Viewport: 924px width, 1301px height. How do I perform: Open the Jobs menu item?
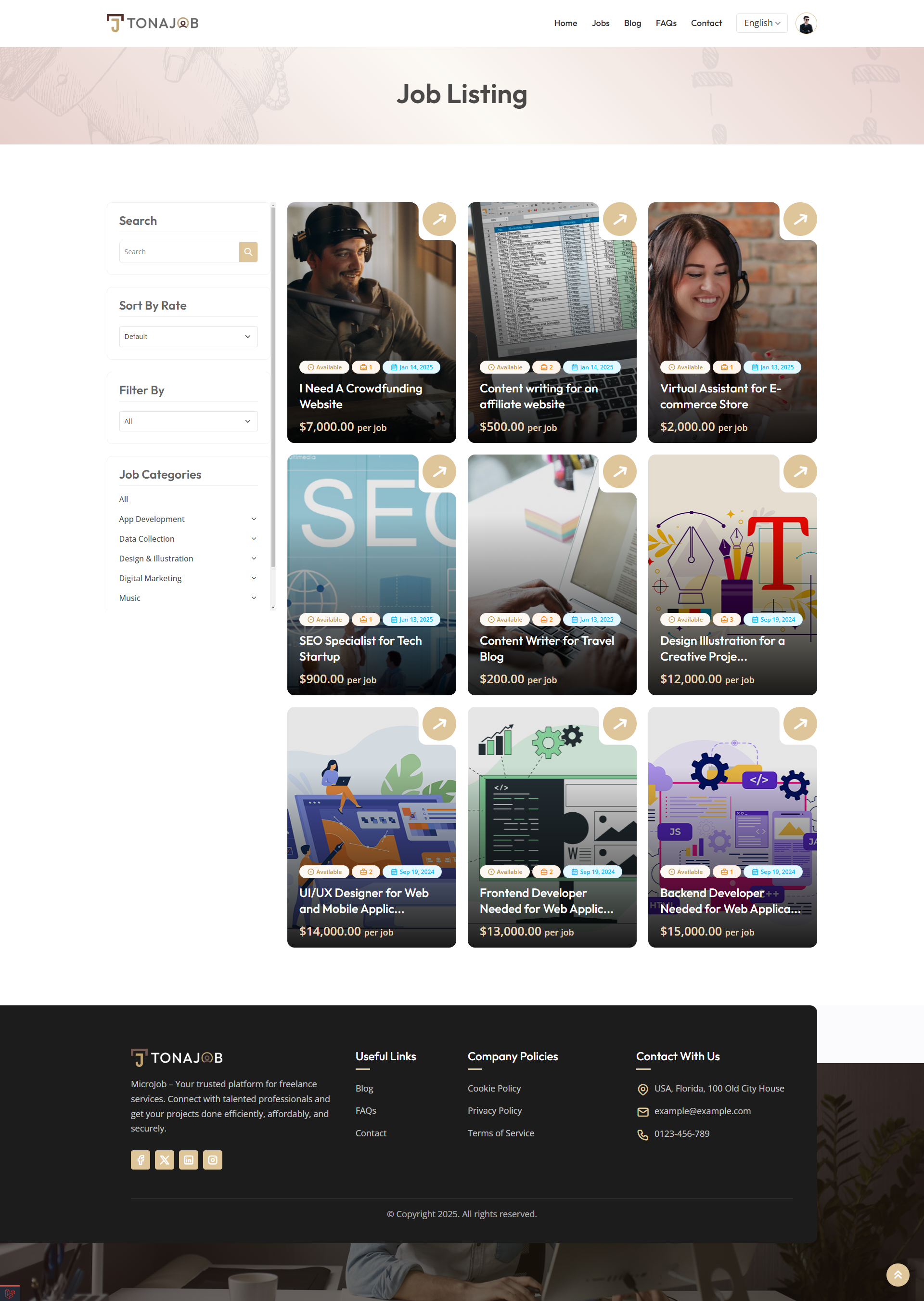point(600,23)
